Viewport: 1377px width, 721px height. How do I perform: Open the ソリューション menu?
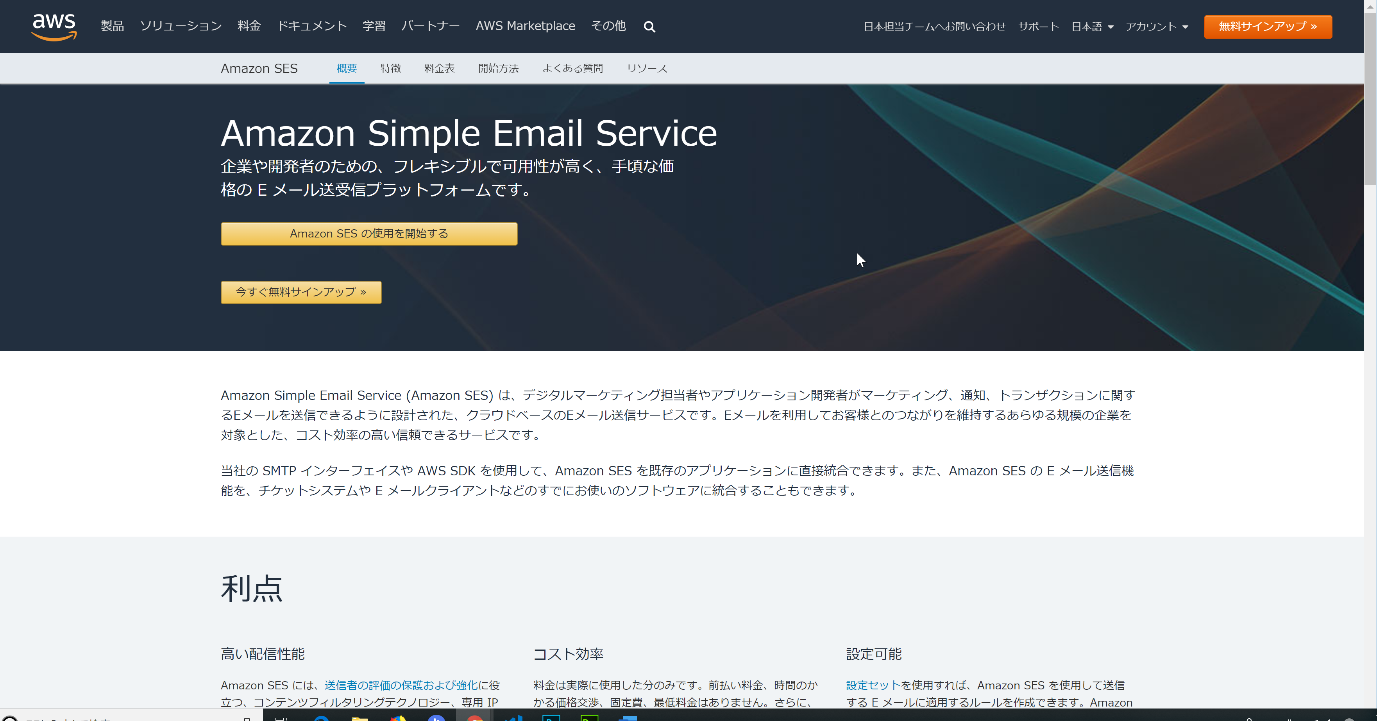click(180, 26)
